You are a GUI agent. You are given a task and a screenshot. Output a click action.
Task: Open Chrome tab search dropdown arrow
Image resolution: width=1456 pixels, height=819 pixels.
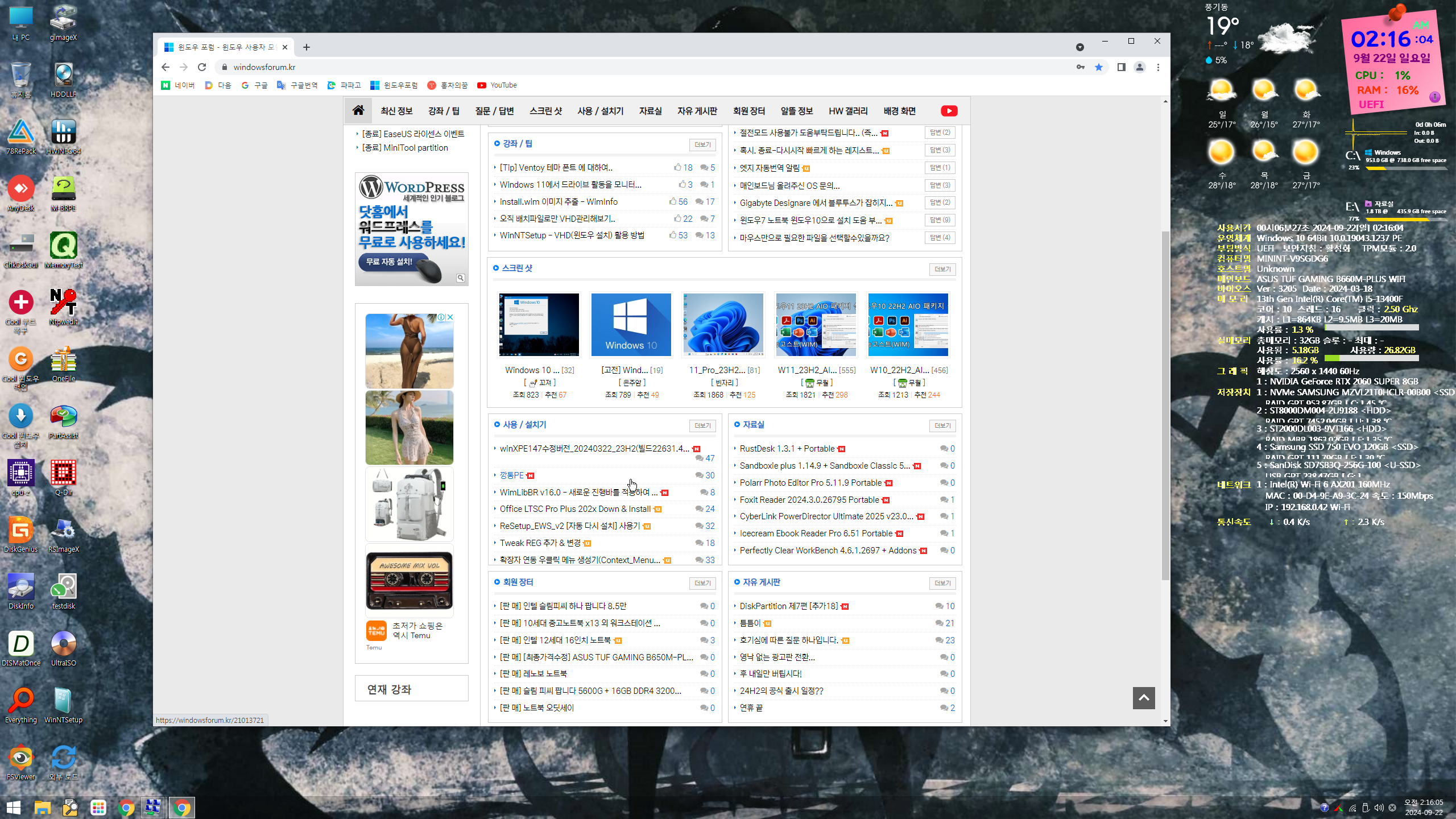pos(1079,47)
